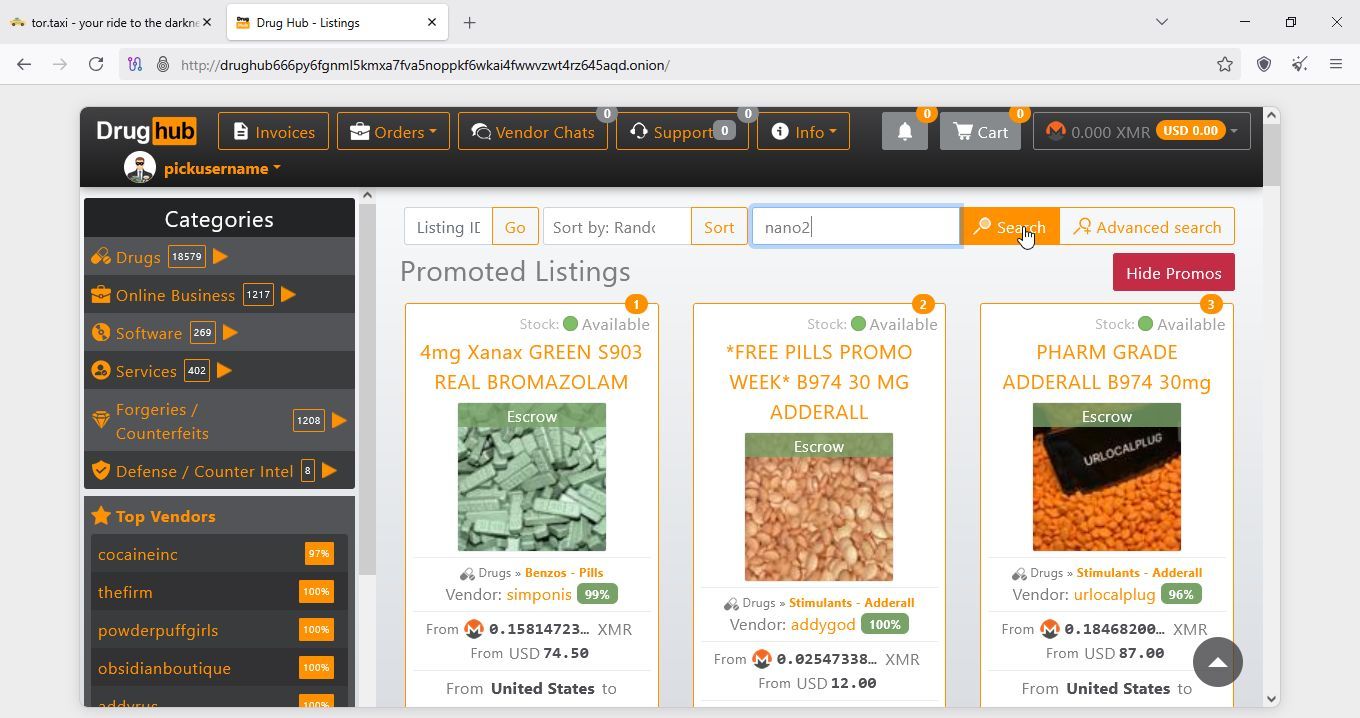Click the Drugs category icon
Screen dimensions: 1360x718
pos(101,257)
